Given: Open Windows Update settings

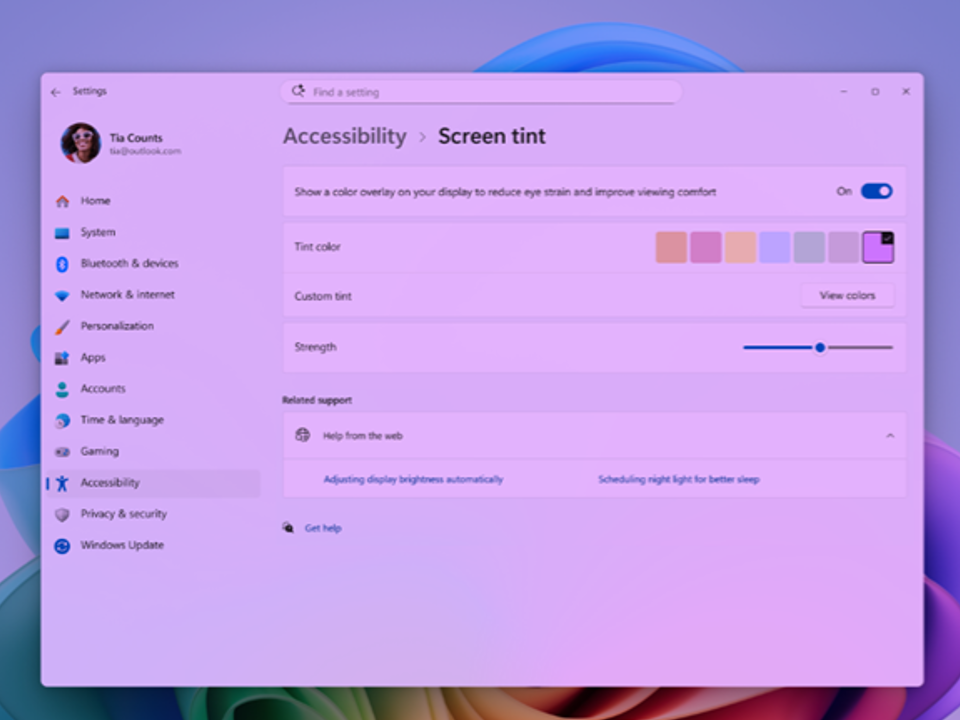Looking at the screenshot, I should point(153,546).
